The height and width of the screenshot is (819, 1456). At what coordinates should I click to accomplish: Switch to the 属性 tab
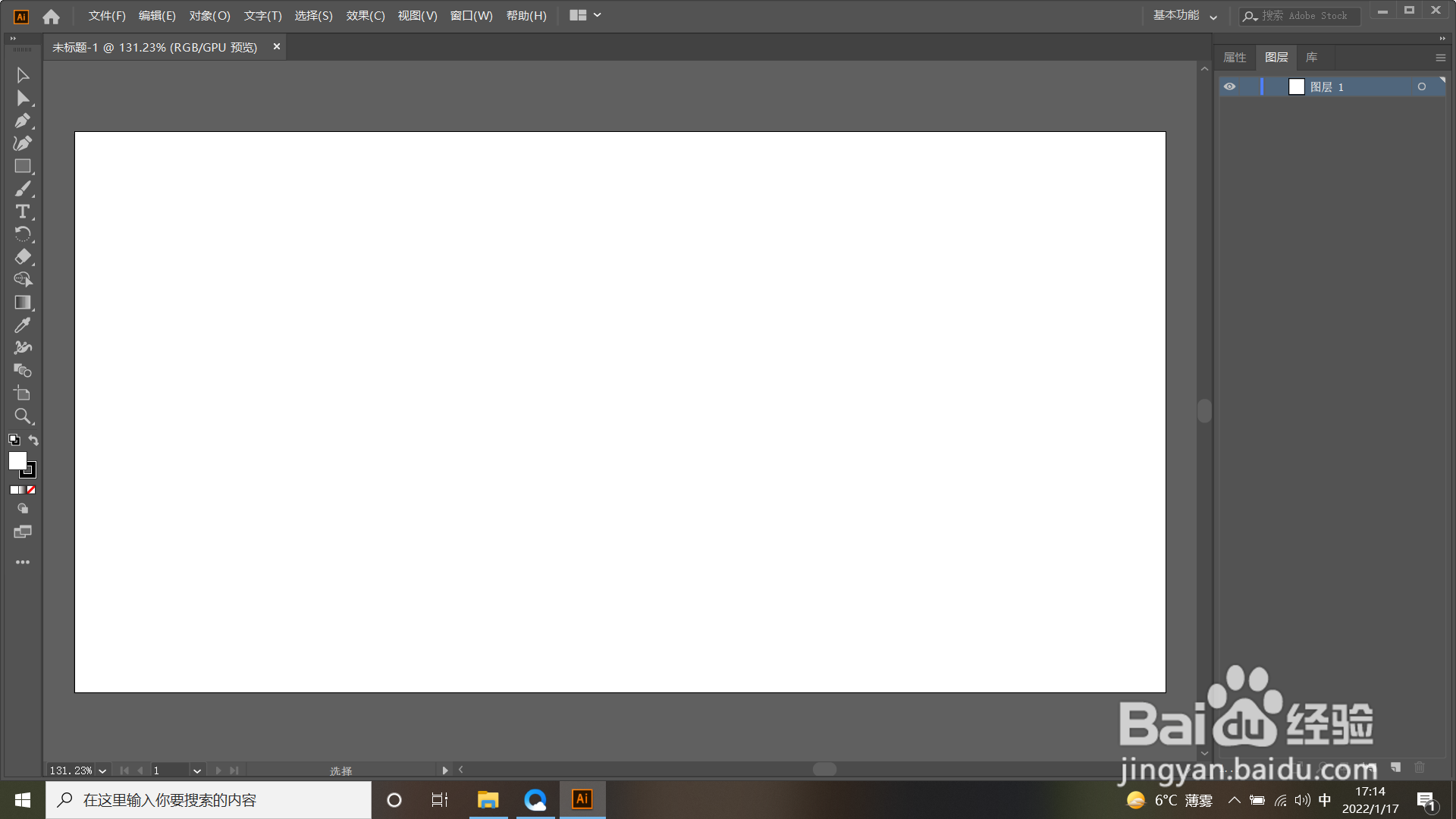(x=1235, y=58)
